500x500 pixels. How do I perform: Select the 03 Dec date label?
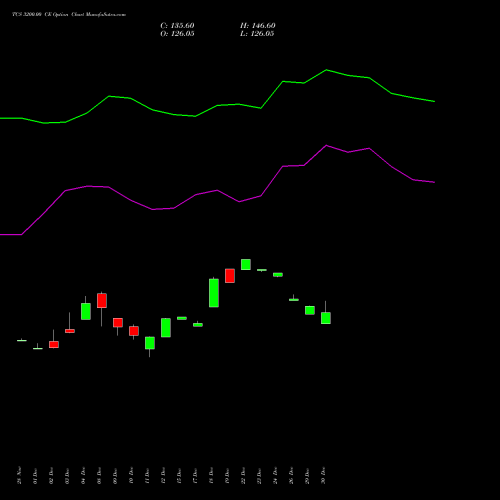67,475
